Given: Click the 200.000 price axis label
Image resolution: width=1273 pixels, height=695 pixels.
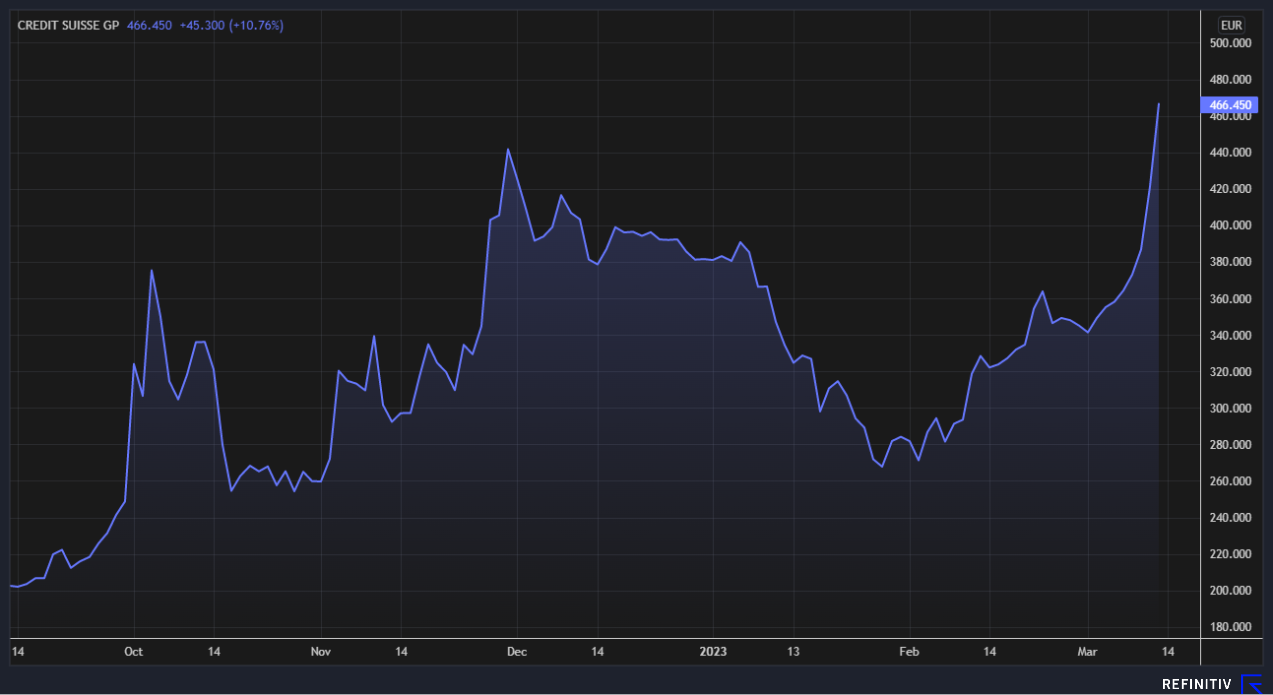Looking at the screenshot, I should click(x=1230, y=591).
